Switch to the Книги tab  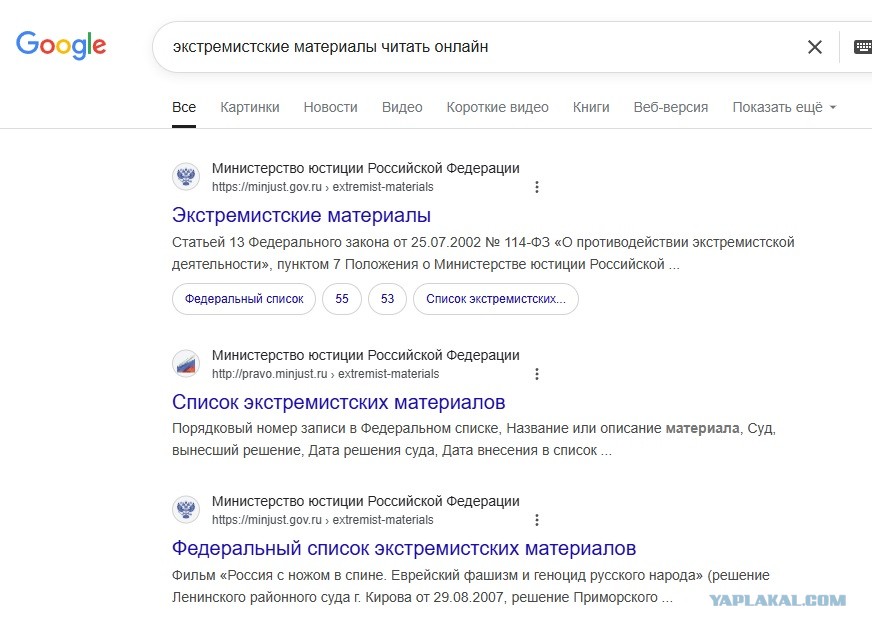[591, 107]
